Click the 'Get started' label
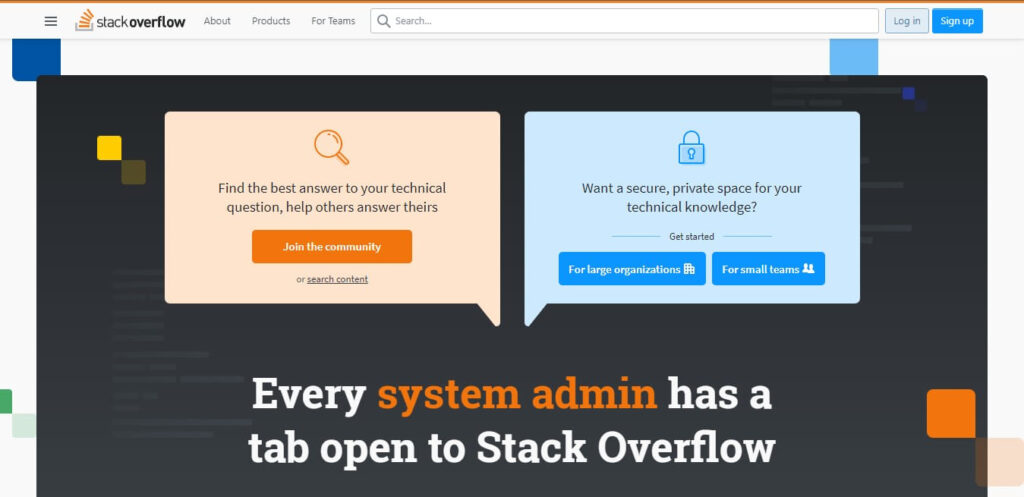This screenshot has width=1024, height=497. pos(692,236)
